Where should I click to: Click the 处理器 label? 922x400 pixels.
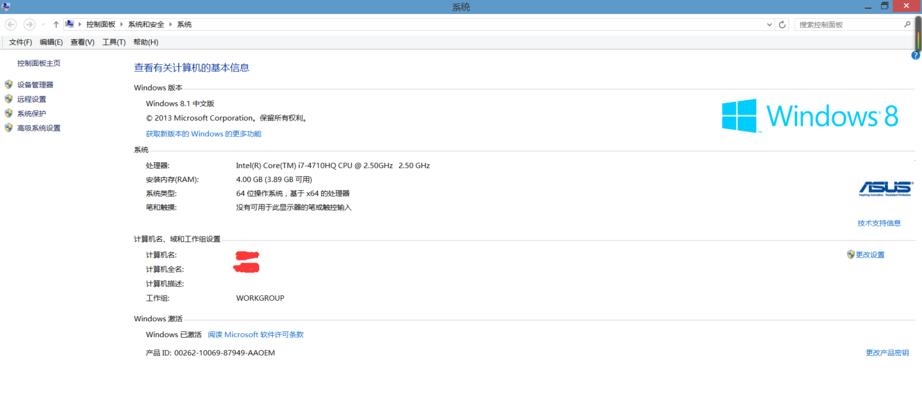(158, 166)
